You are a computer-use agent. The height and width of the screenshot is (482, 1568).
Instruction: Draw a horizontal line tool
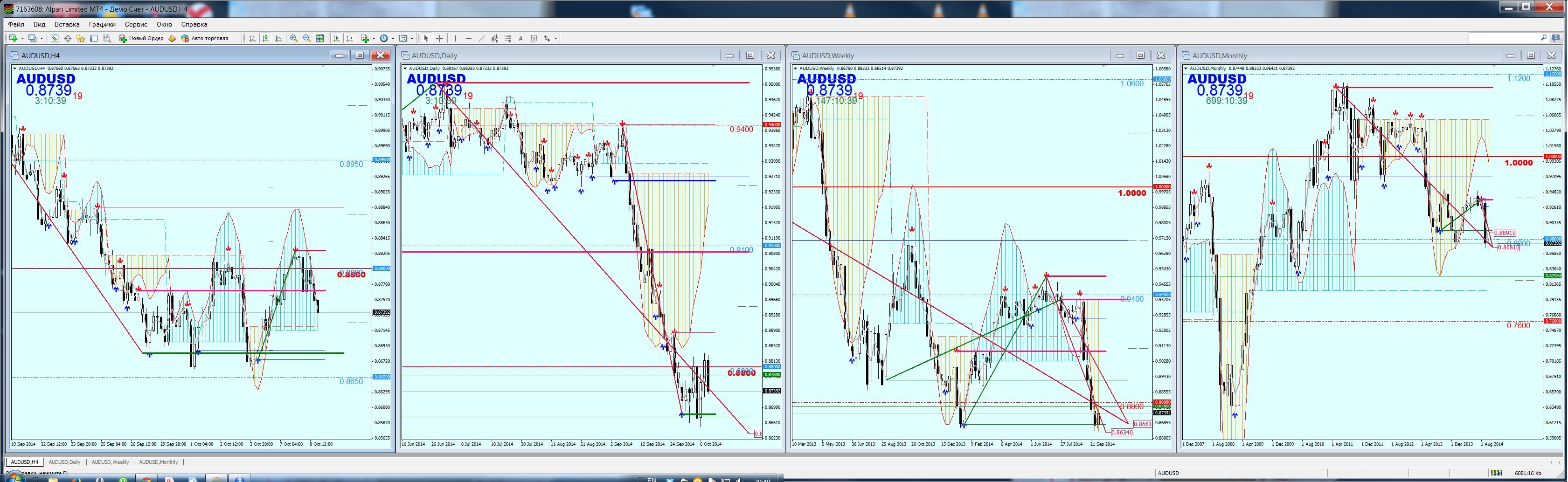pos(469,38)
